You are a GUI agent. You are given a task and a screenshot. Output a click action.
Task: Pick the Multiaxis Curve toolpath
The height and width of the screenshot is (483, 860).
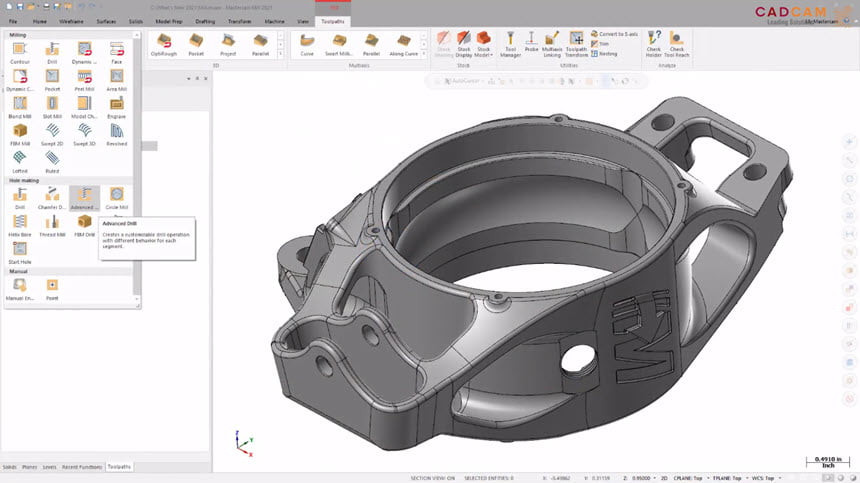click(x=307, y=45)
